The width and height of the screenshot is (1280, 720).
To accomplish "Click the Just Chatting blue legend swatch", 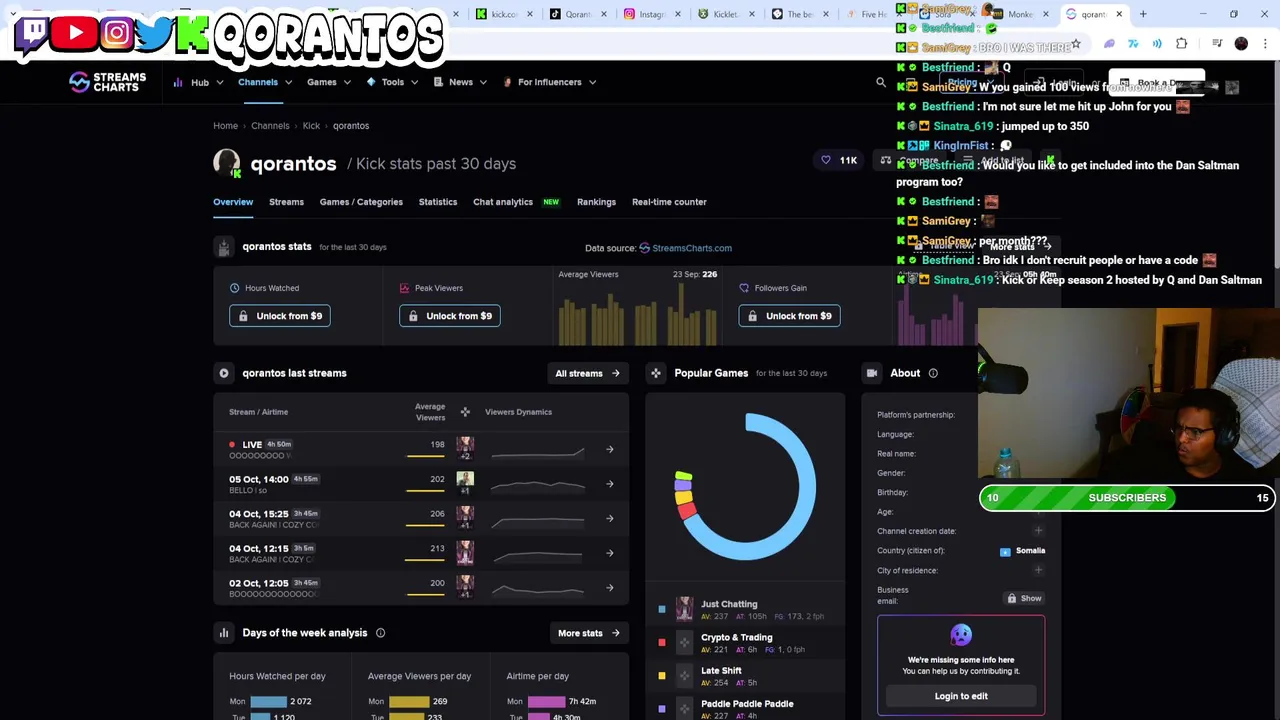I will coord(661,609).
